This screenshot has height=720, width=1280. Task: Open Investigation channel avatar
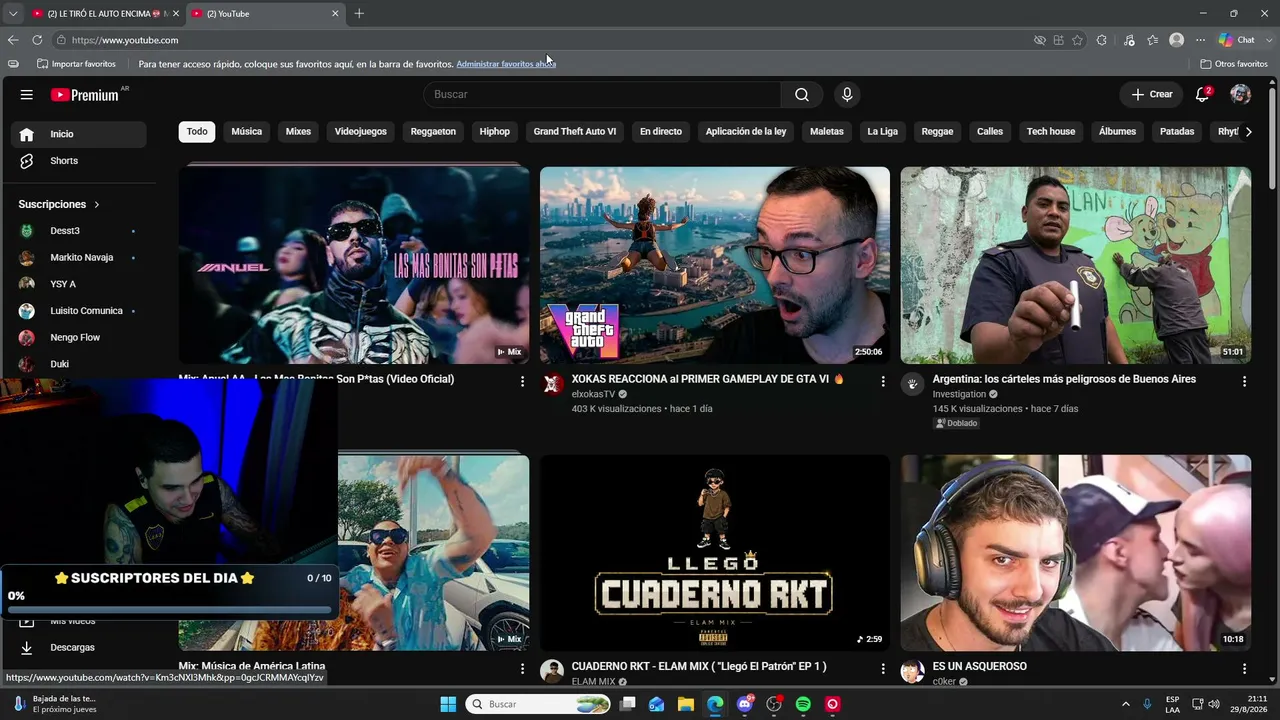912,385
